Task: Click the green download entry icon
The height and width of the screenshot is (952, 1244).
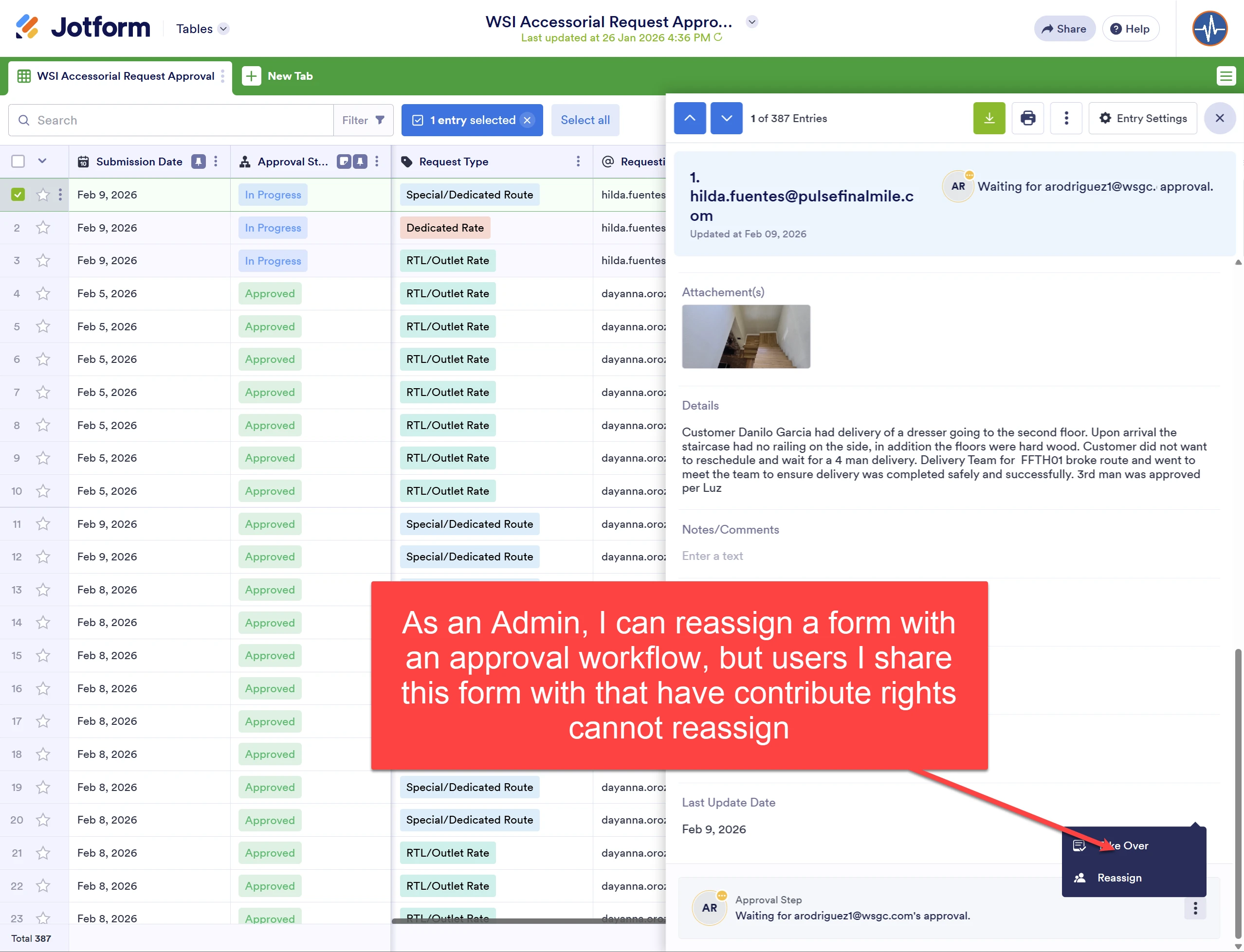Action: 989,118
